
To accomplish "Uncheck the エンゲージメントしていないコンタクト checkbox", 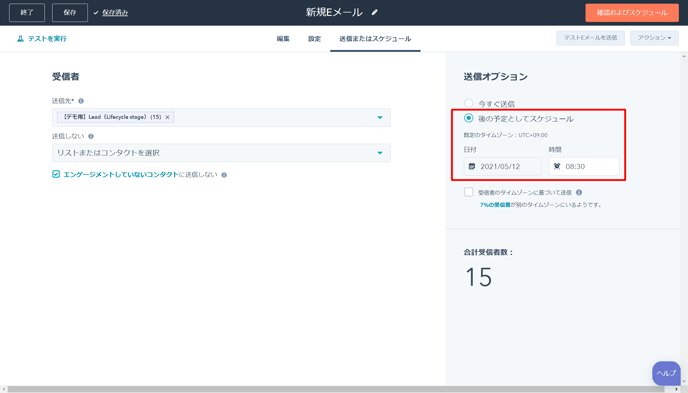I will 56,174.
